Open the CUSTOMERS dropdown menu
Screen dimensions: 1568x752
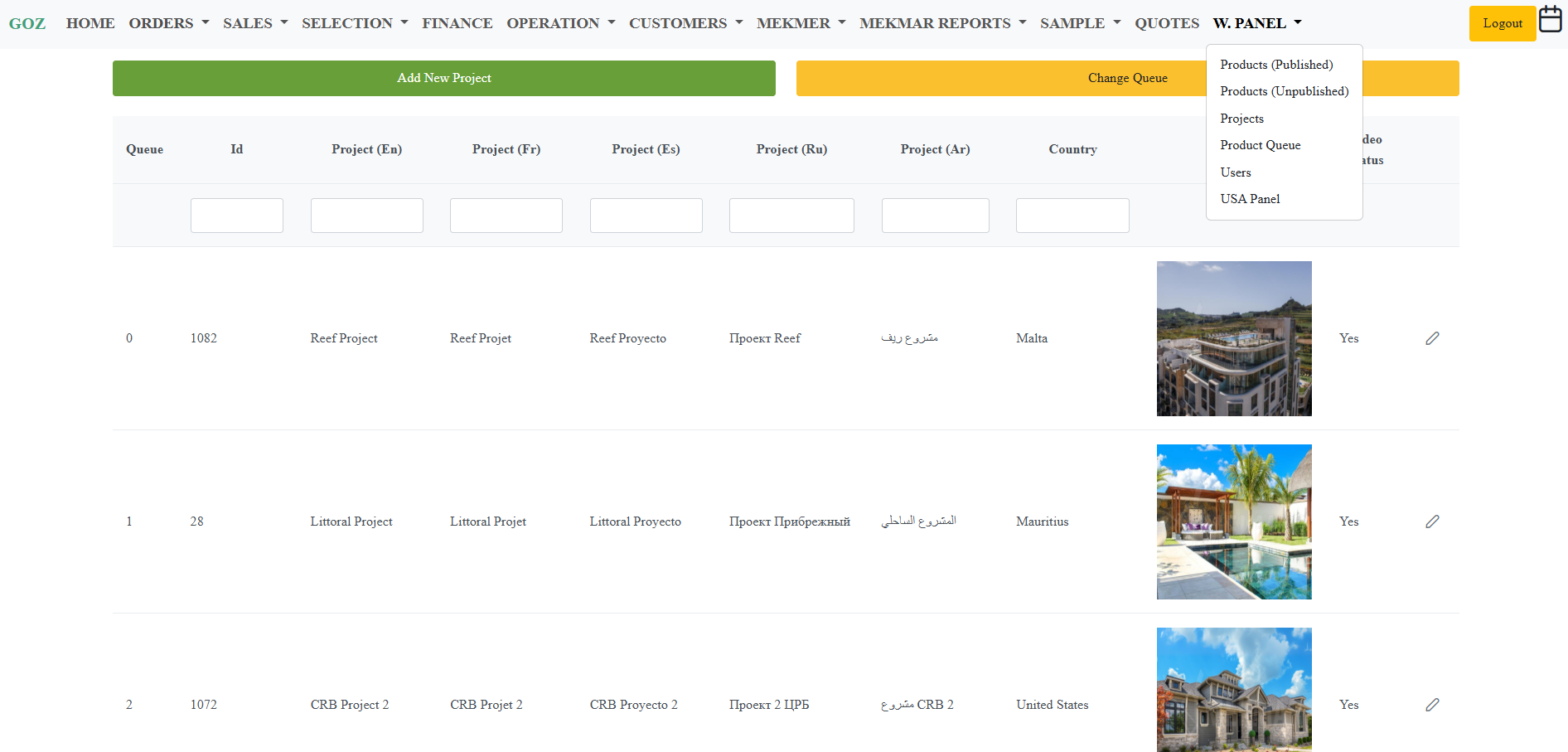[685, 23]
